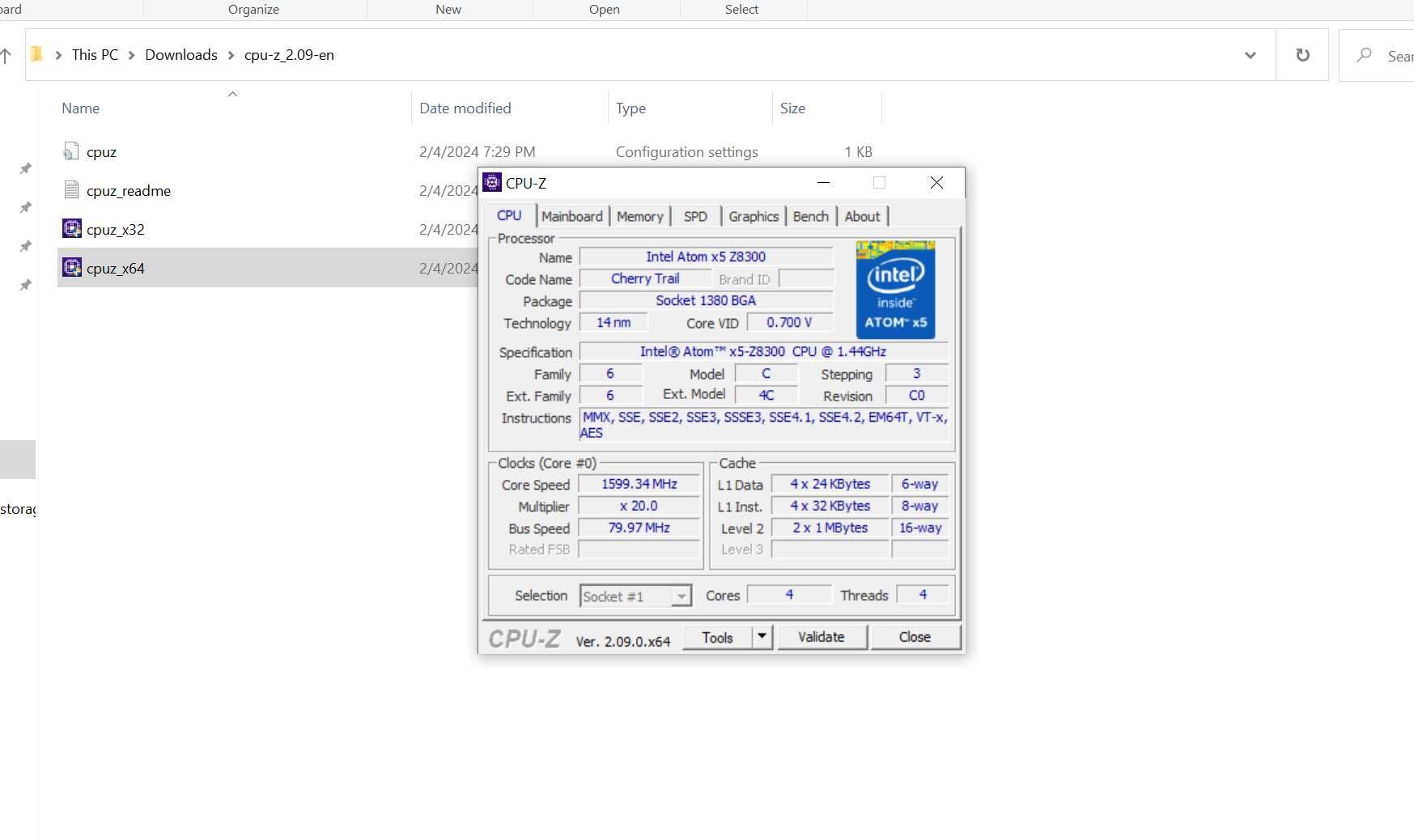The height and width of the screenshot is (840, 1414).
Task: Click the Stepping value 3
Action: (x=917, y=374)
